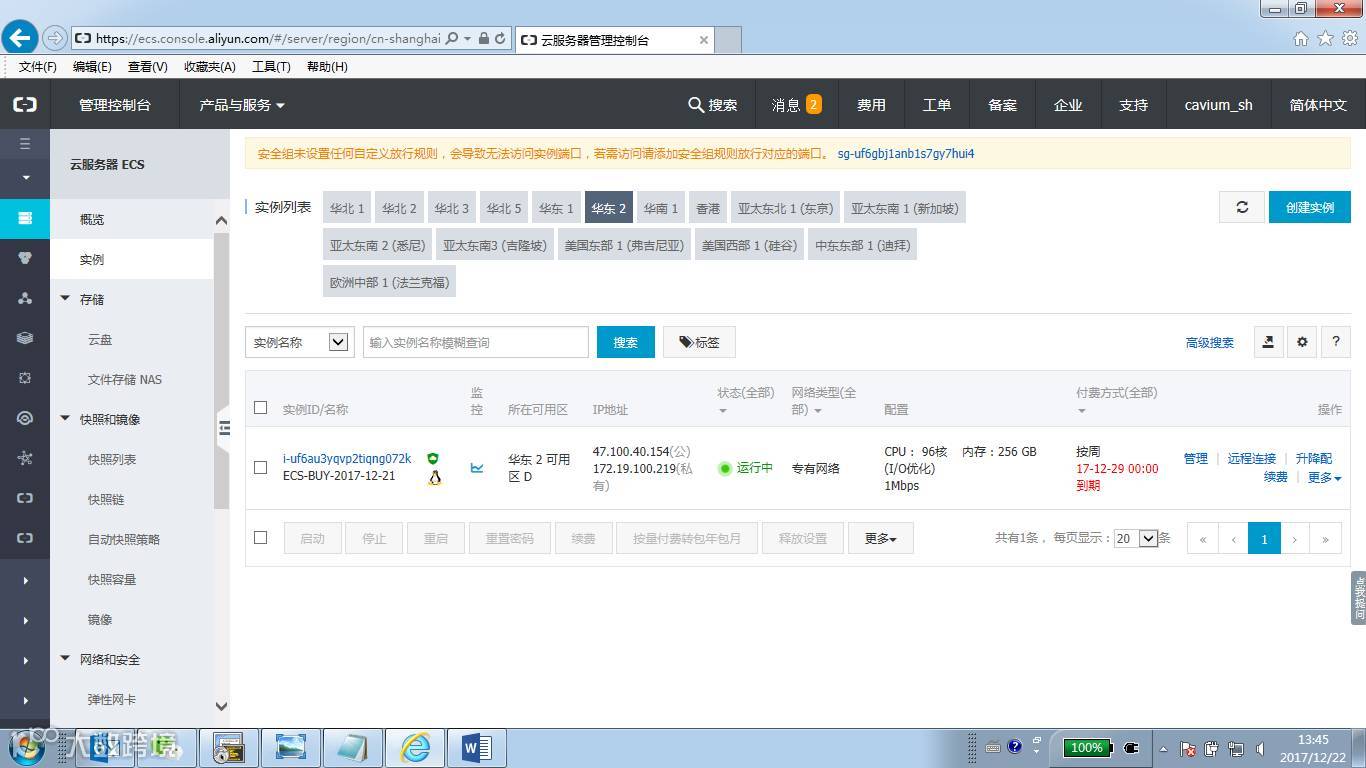The height and width of the screenshot is (768, 1366).
Task: Click the instance name search input field
Action: pos(476,342)
